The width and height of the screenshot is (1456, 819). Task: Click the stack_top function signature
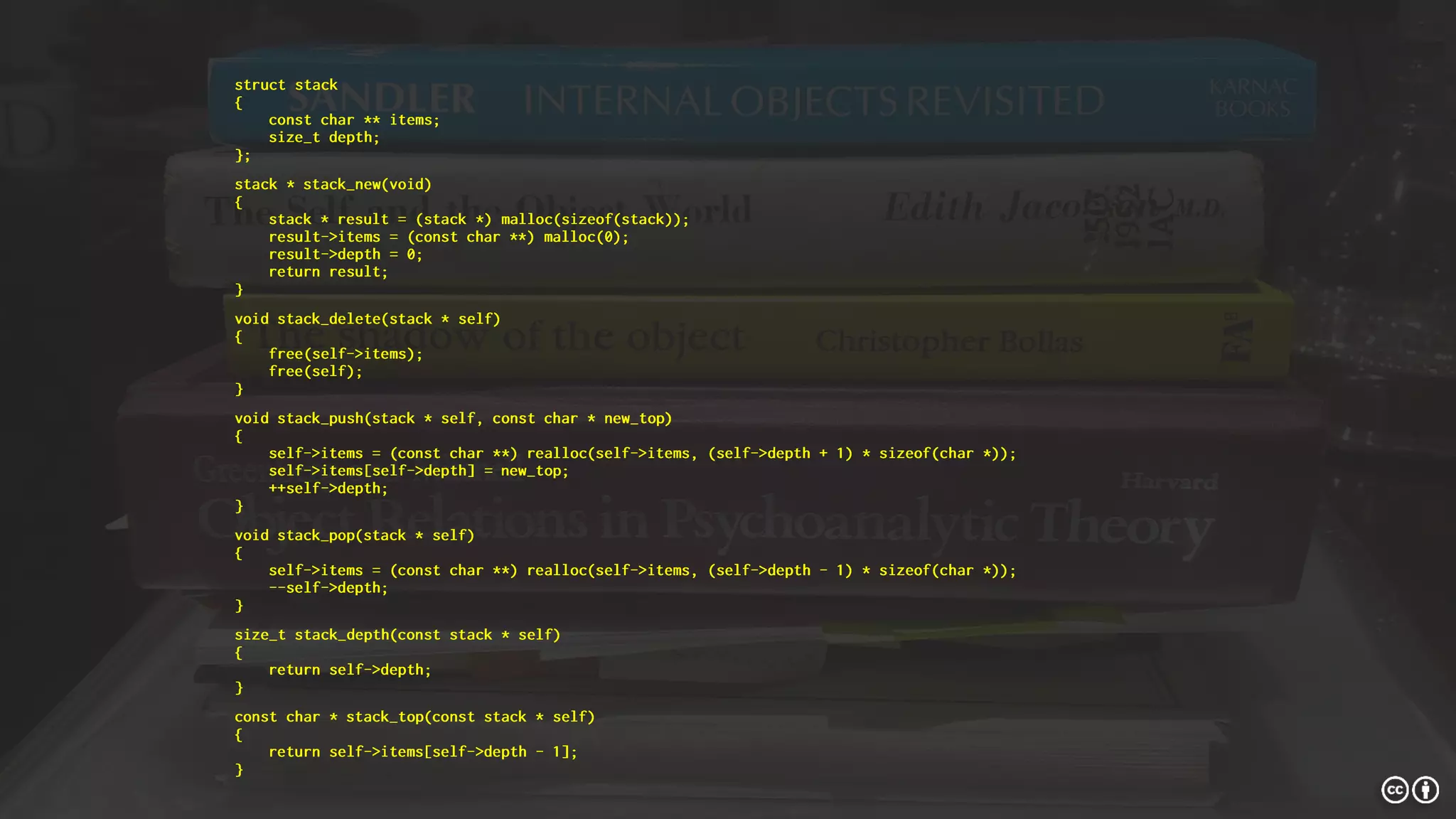click(414, 717)
